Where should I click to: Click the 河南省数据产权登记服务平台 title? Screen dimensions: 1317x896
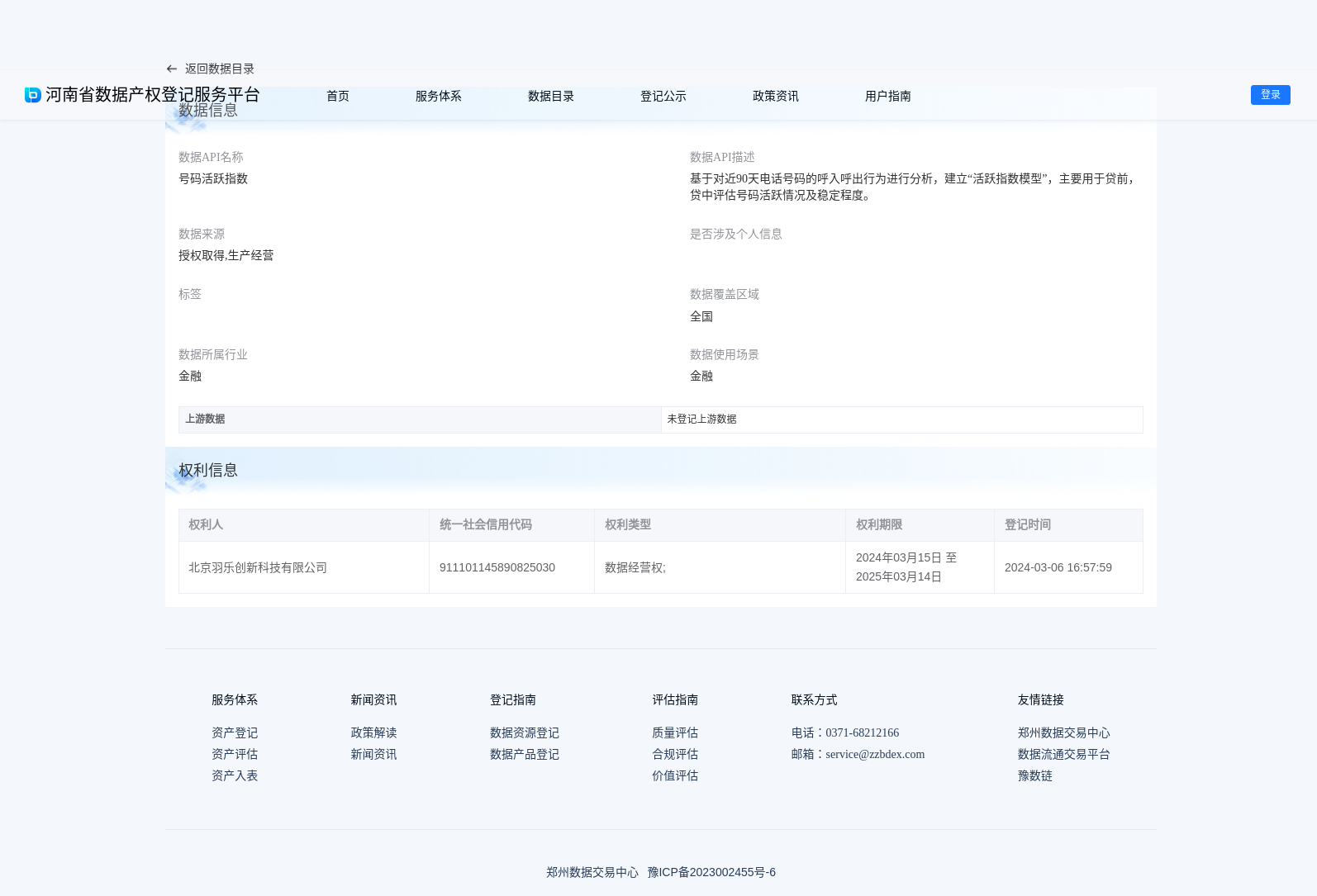point(153,95)
